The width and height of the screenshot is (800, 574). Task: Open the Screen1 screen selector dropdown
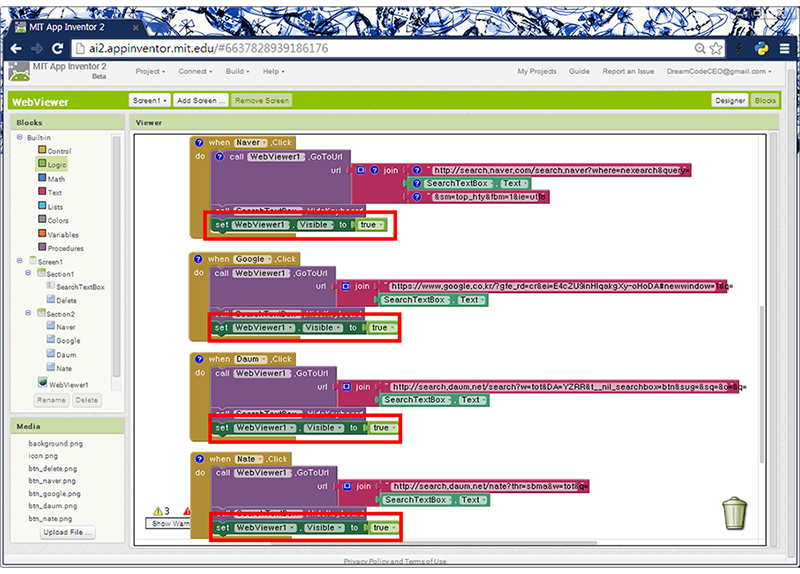pyautogui.click(x=149, y=101)
